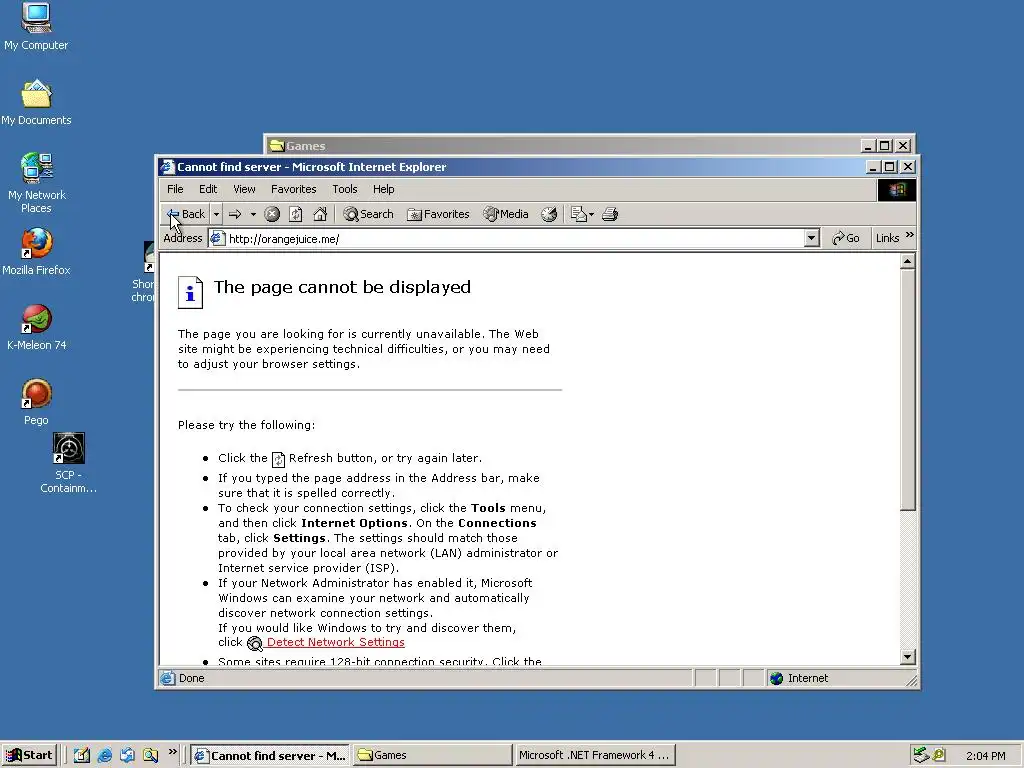
Task: Expand the Links toolbar chevron
Action: click(910, 235)
